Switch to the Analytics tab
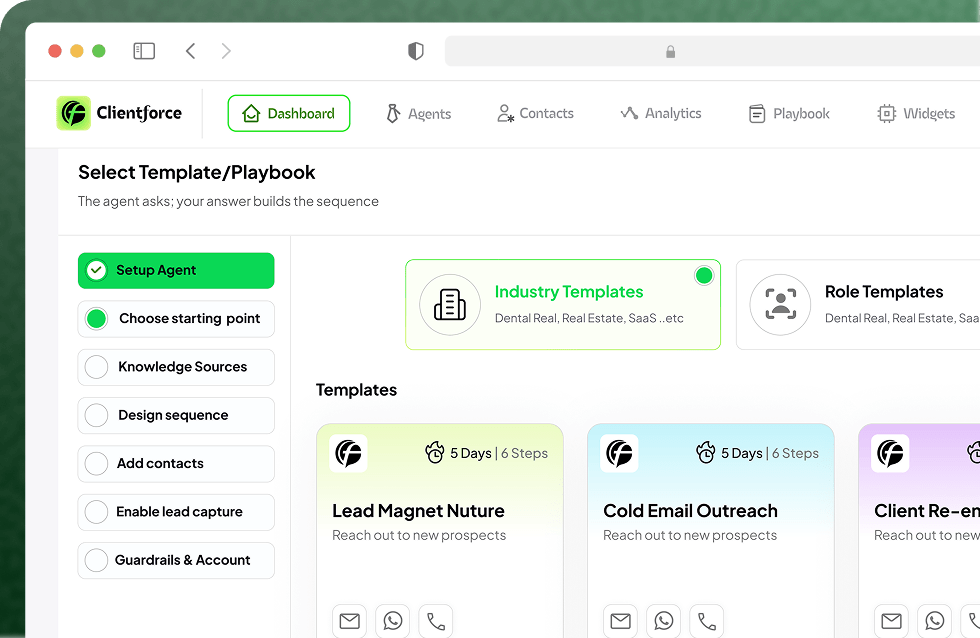This screenshot has width=980, height=638. pos(660,114)
